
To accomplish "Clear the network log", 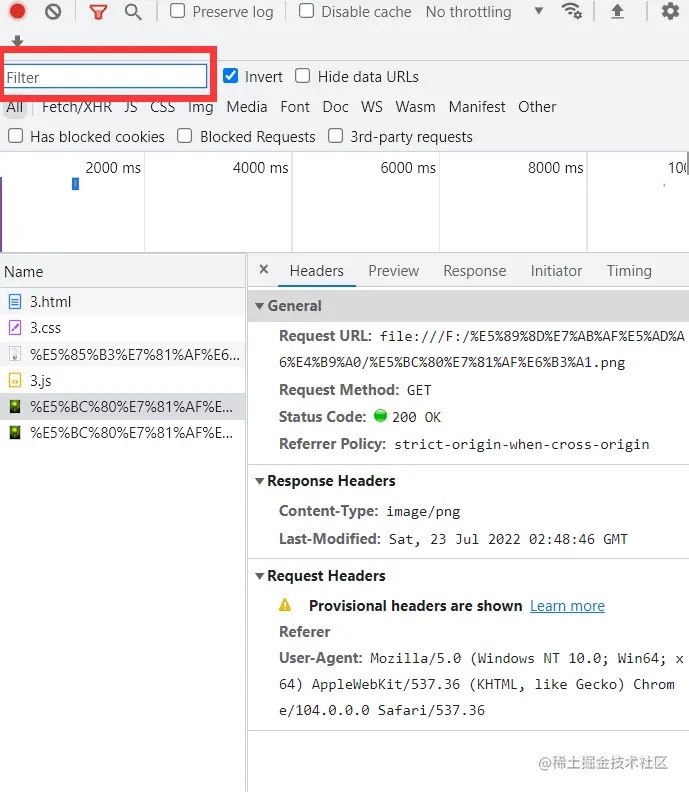I will 53,11.
